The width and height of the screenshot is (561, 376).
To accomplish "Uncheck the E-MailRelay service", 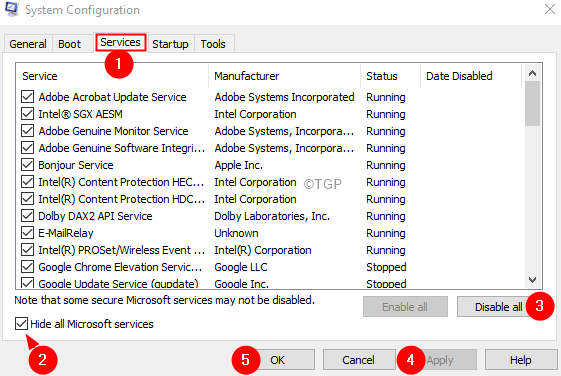I will (28, 233).
